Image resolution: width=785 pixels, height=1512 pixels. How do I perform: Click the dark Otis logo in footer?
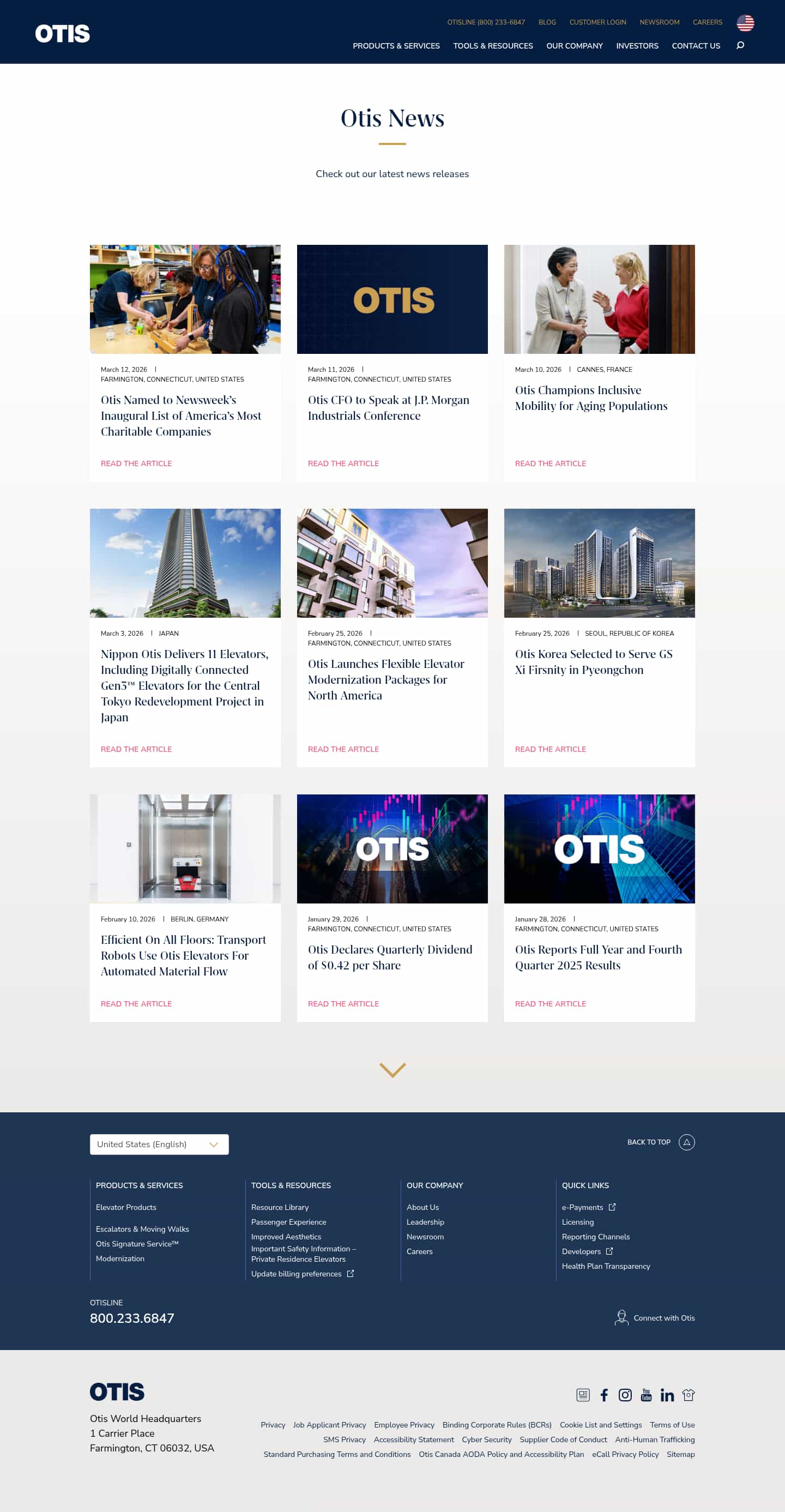117,1391
